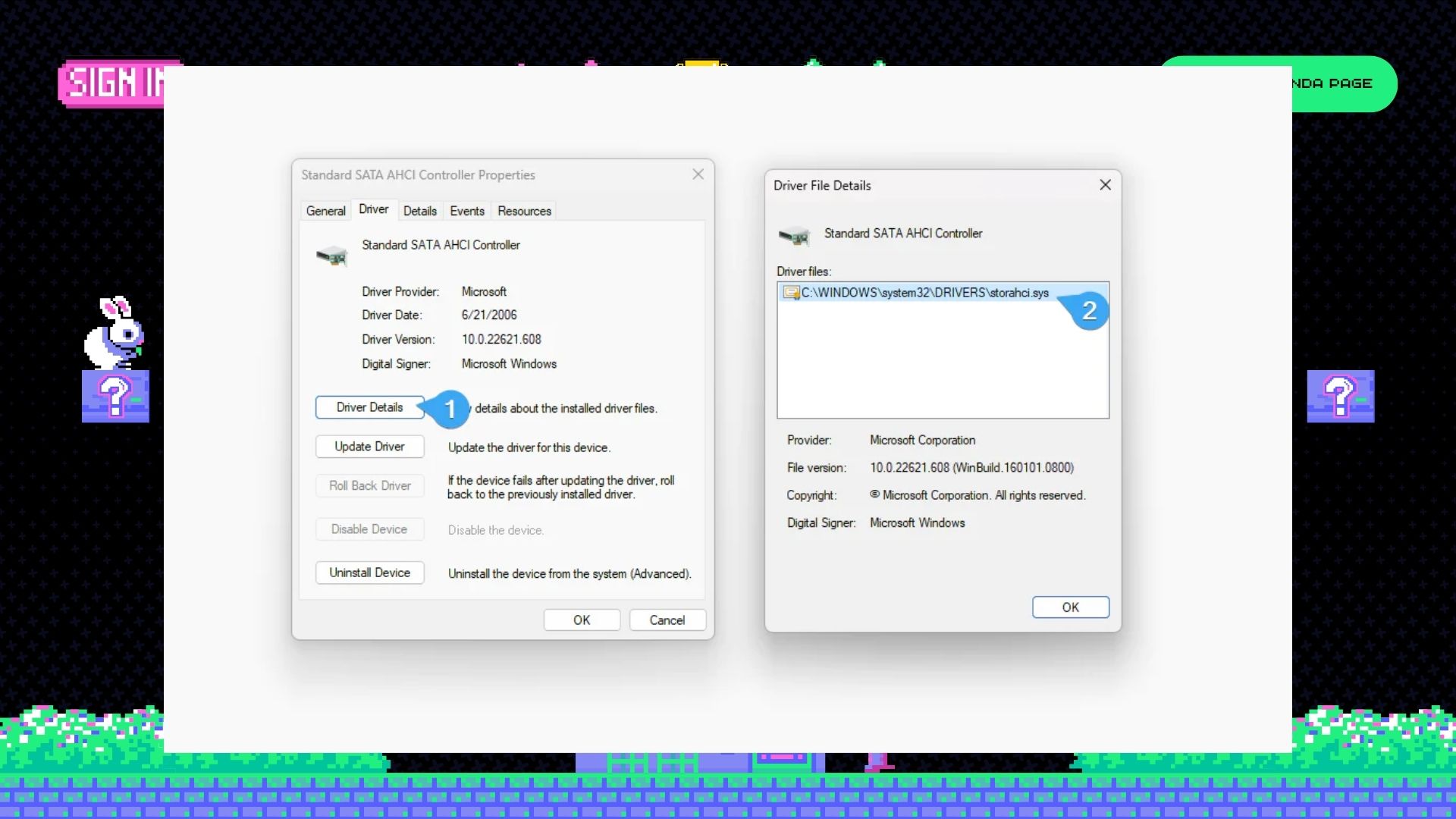Click the Uninstall Device button
The height and width of the screenshot is (819, 1456).
[x=370, y=573]
